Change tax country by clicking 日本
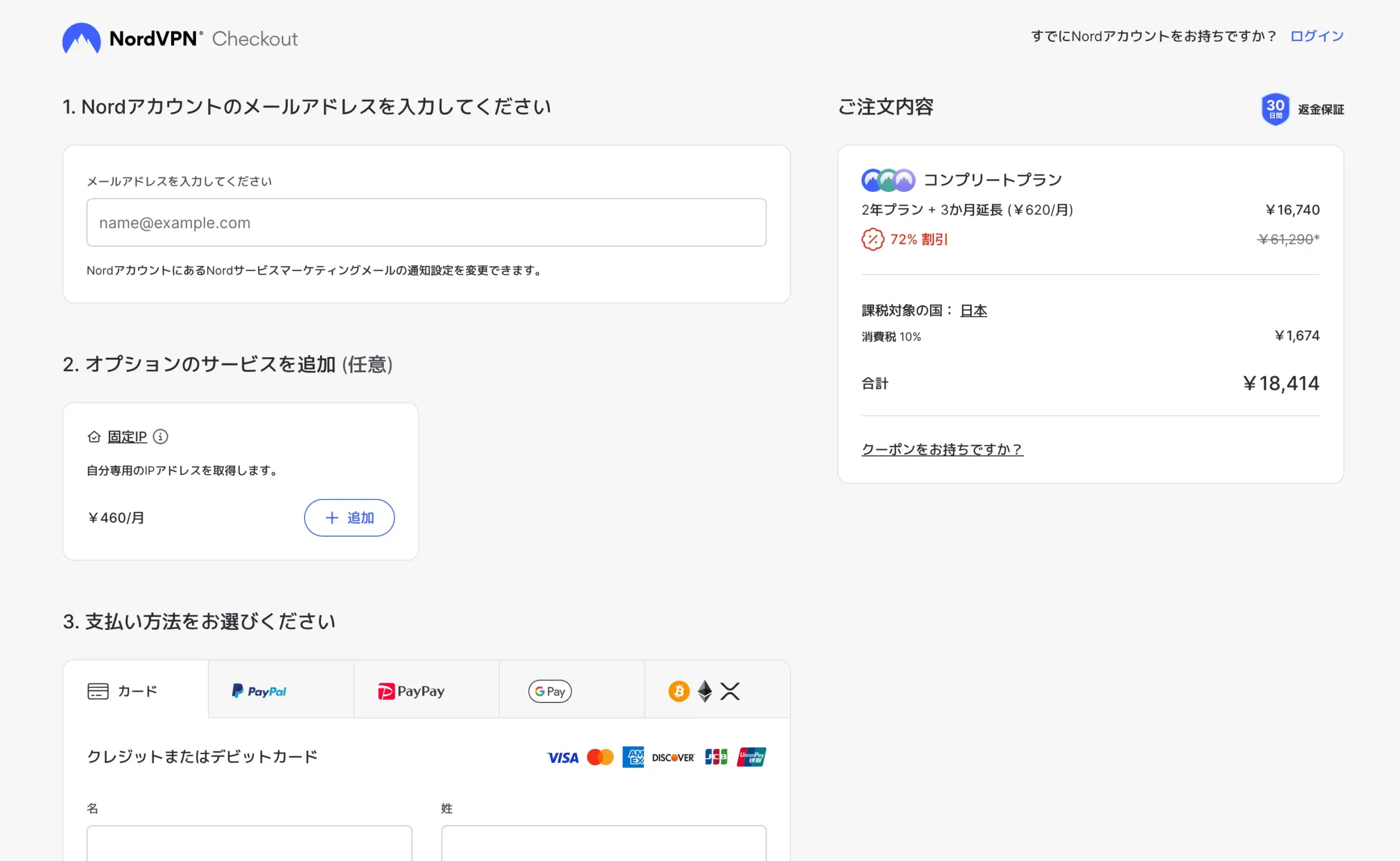This screenshot has height=861, width=1400. pyautogui.click(x=973, y=311)
